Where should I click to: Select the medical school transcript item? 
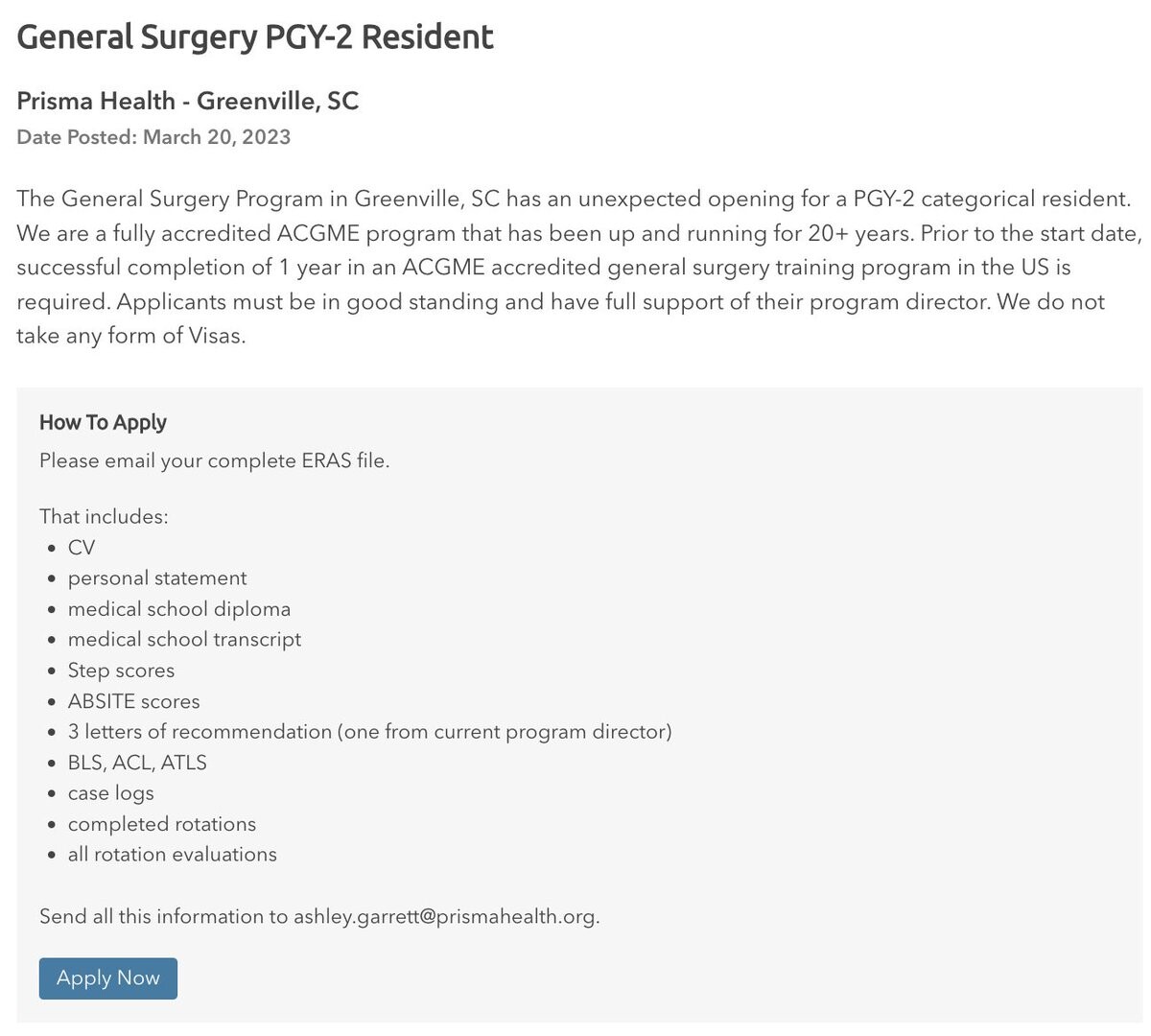tap(184, 640)
